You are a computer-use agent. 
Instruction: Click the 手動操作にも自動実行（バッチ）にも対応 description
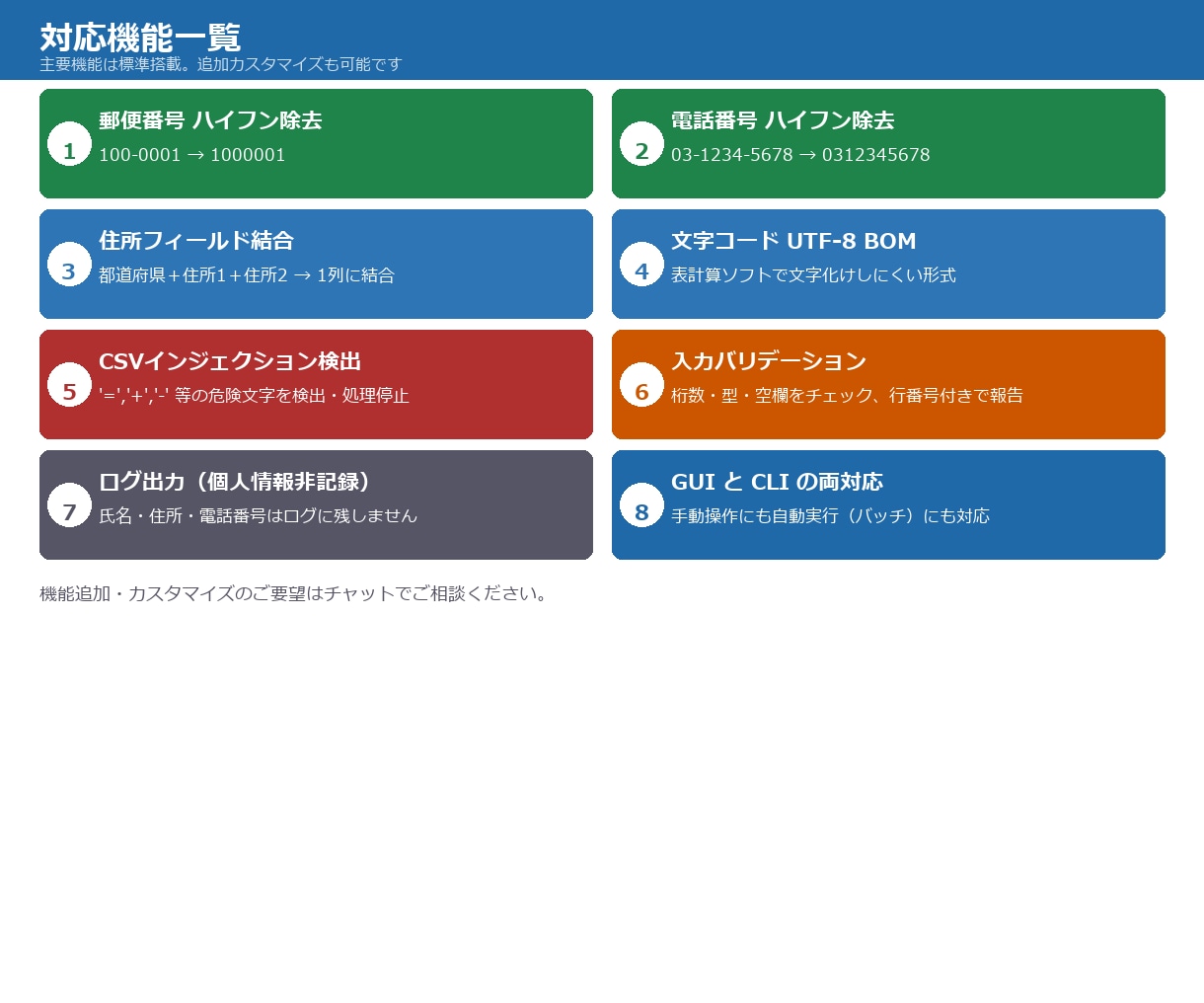click(x=830, y=516)
